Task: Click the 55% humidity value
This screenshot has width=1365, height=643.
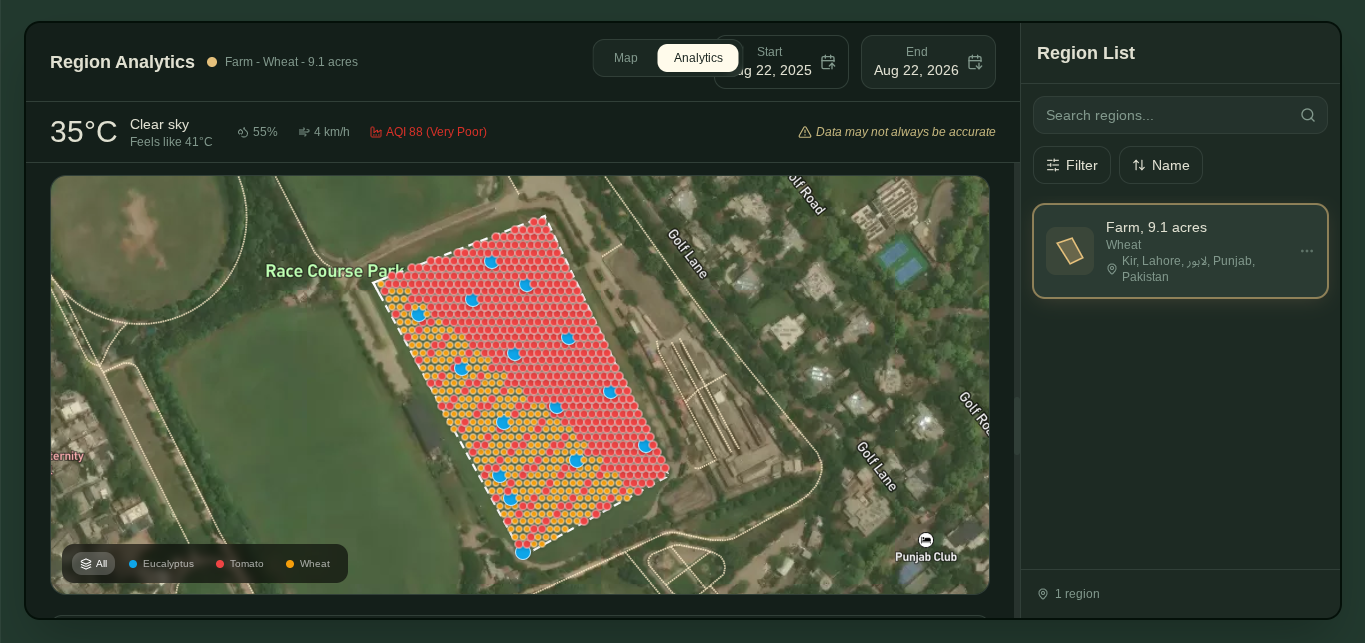Action: [265, 132]
